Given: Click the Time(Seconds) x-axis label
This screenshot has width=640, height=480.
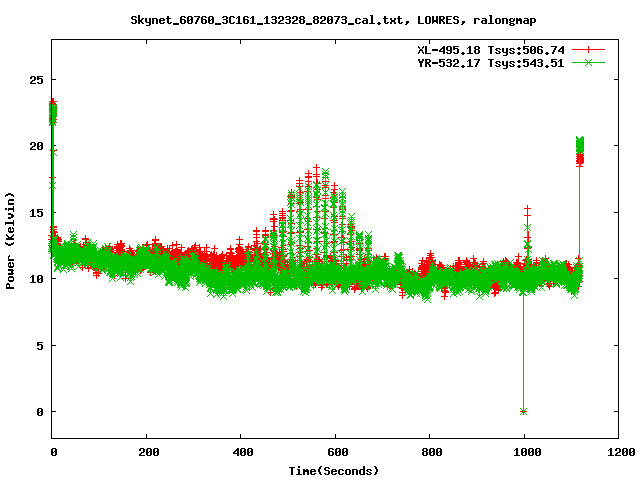Looking at the screenshot, I should pyautogui.click(x=335, y=470).
